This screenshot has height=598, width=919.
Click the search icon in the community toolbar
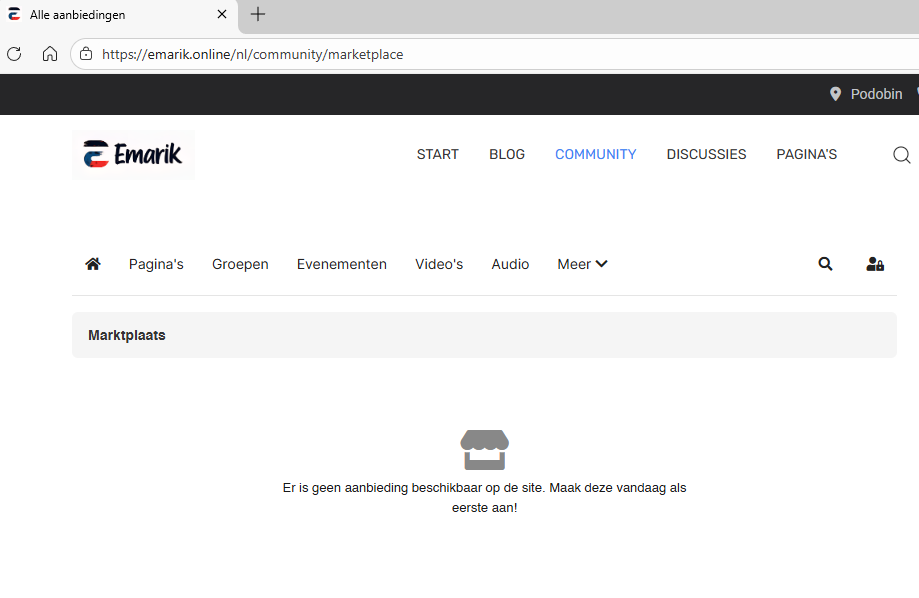(x=825, y=263)
